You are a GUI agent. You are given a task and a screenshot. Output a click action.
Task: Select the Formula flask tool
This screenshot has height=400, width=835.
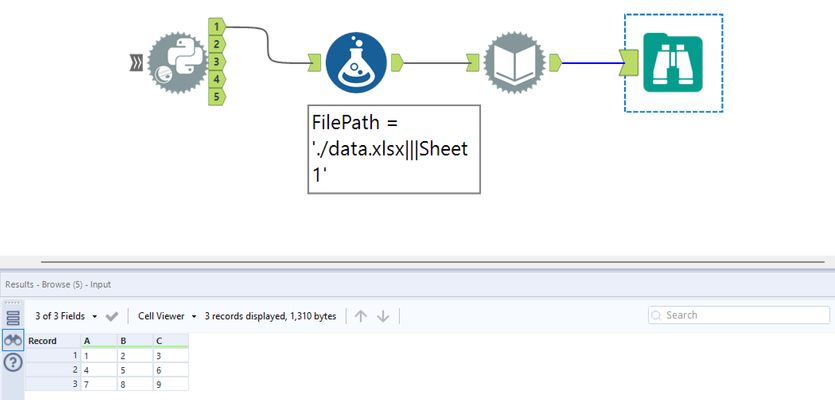tap(356, 63)
